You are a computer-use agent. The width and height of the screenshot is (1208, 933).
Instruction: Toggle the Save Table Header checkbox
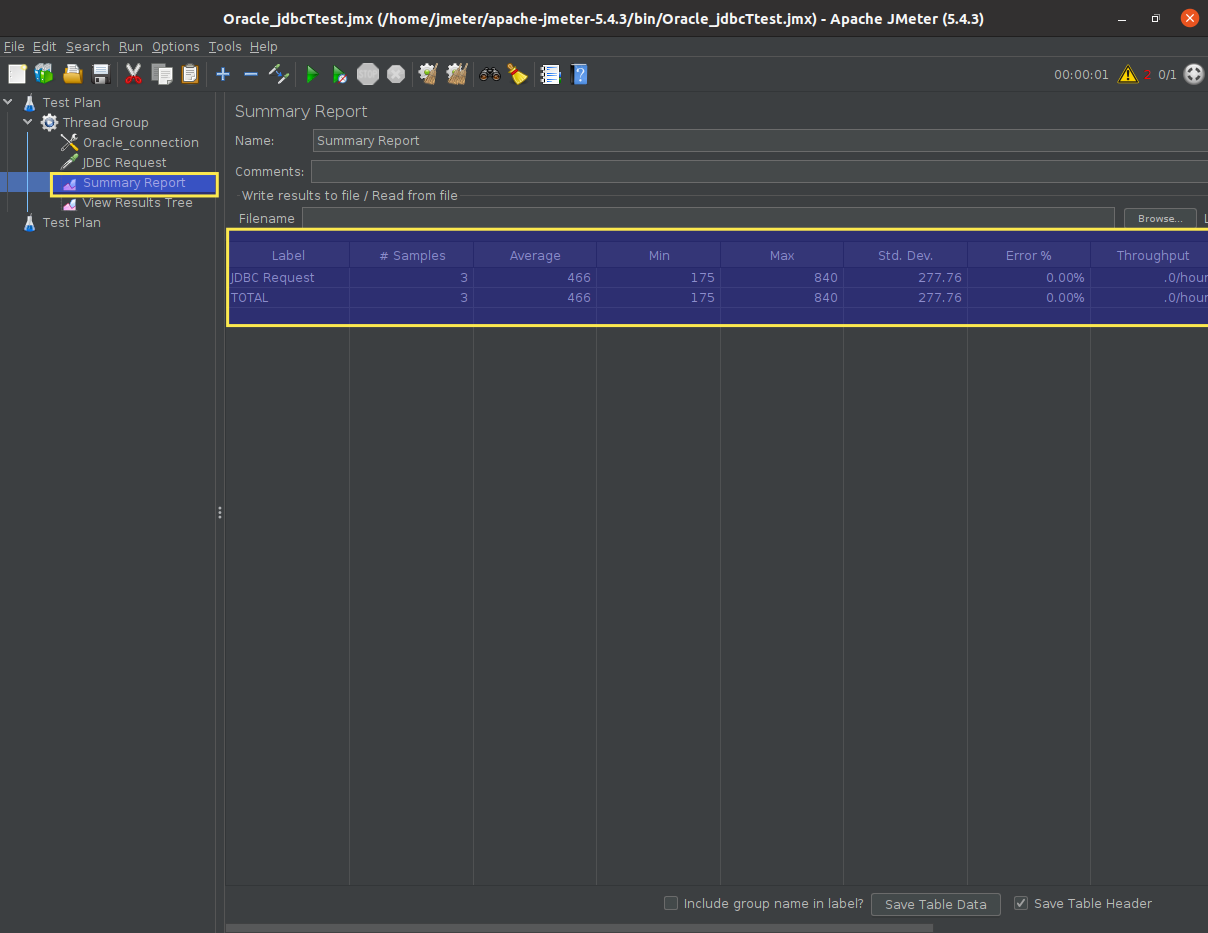tap(1021, 903)
